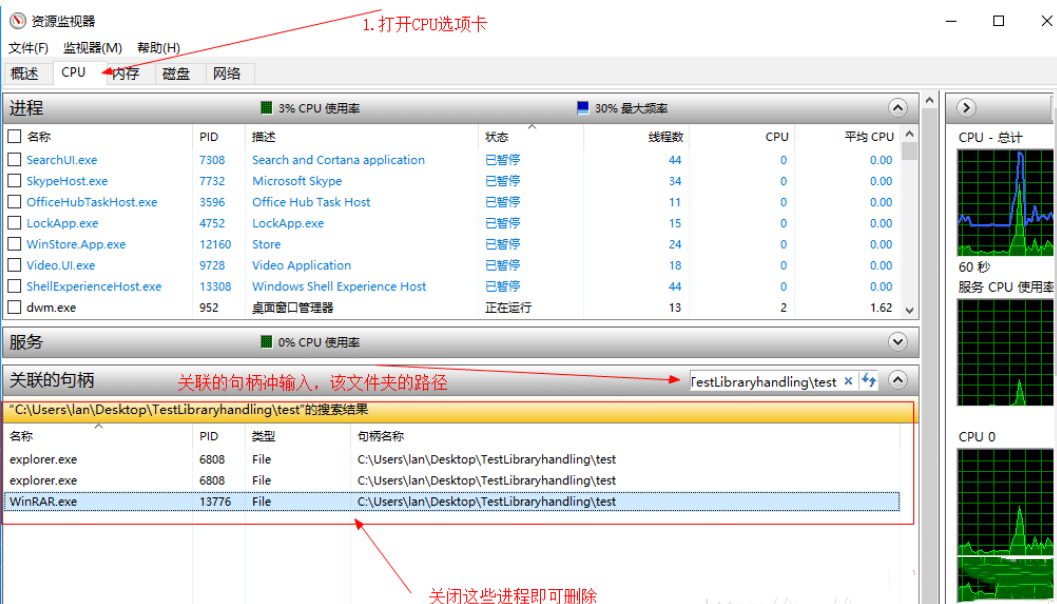This screenshot has height=604, width=1057.
Task: Open the 磁盘 tab
Action: [x=176, y=72]
